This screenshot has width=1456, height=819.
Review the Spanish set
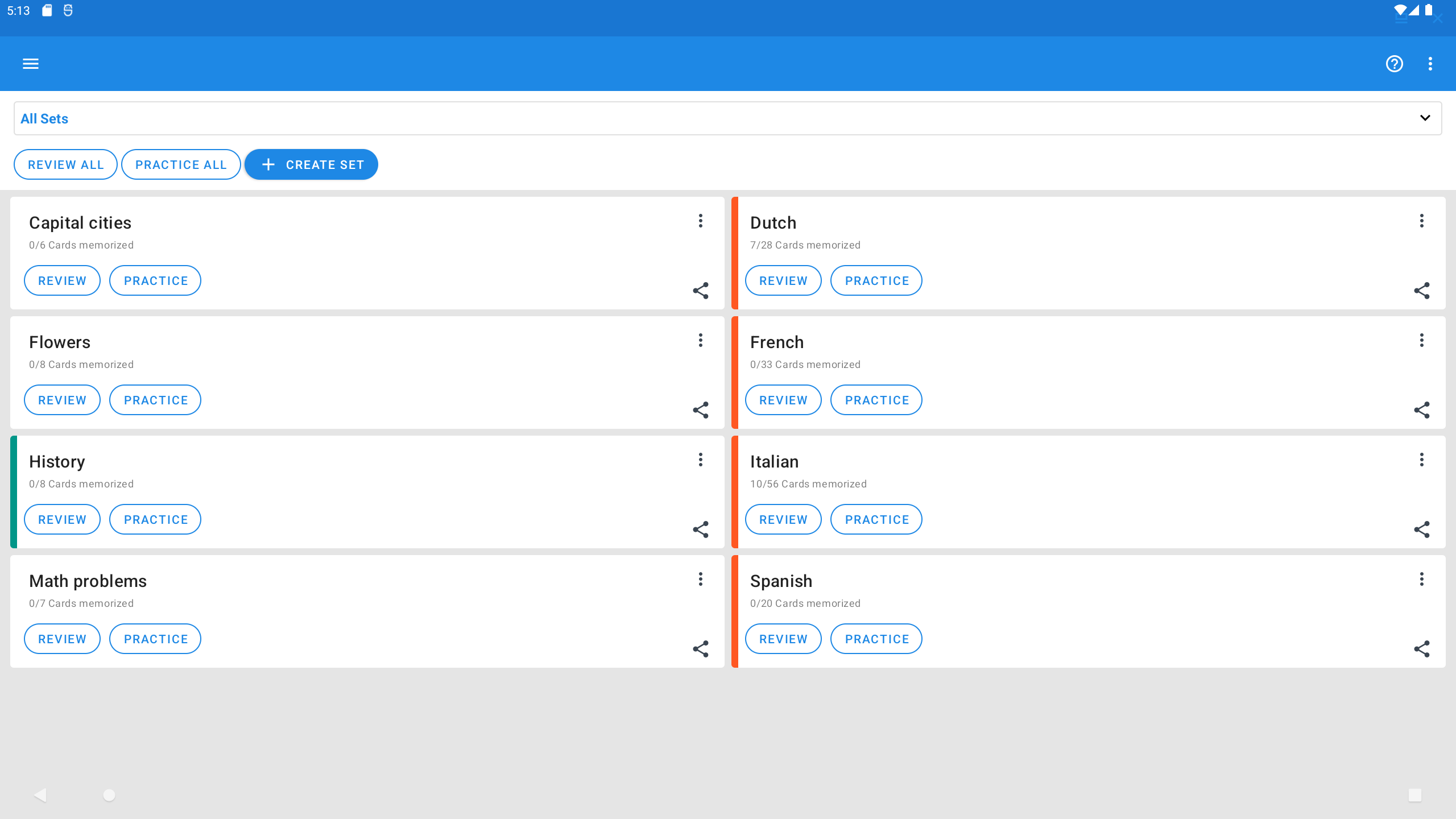pos(783,639)
